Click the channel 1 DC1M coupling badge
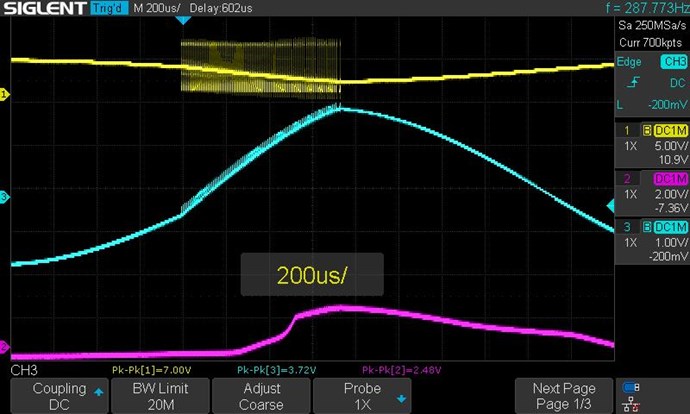The width and height of the screenshot is (690, 414). point(671,131)
